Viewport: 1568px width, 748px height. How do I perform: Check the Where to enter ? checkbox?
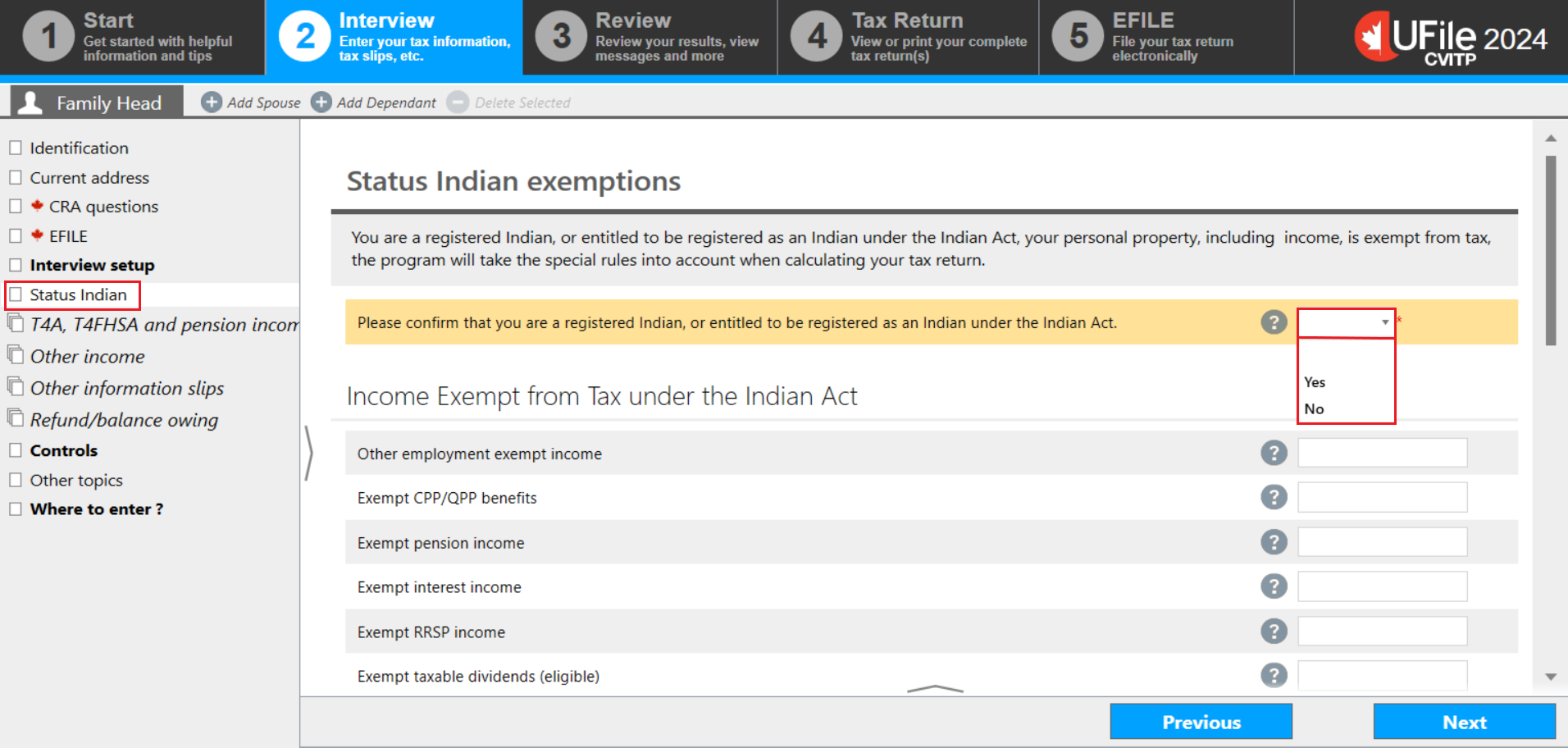[x=15, y=509]
